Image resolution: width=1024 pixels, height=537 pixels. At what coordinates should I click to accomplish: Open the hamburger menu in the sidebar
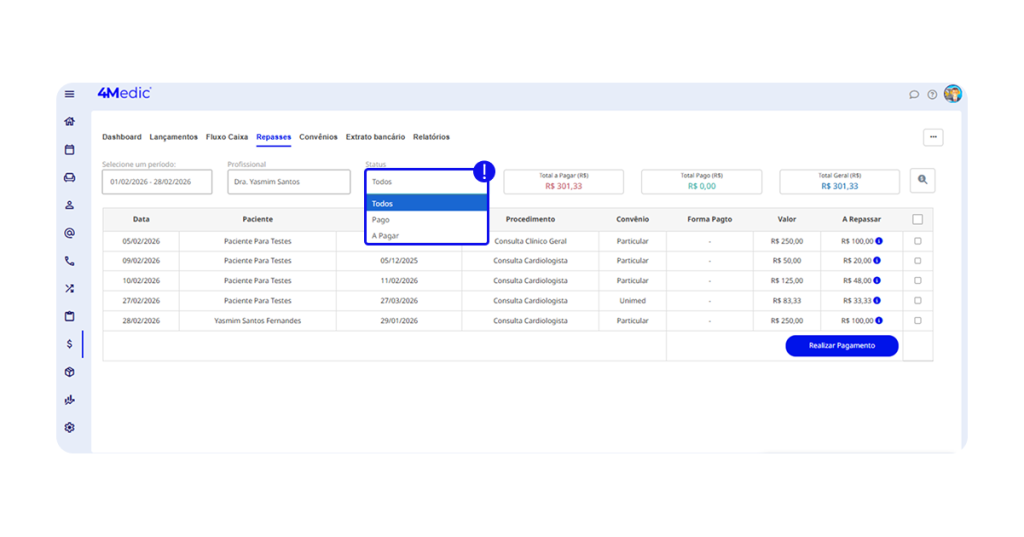coord(70,94)
